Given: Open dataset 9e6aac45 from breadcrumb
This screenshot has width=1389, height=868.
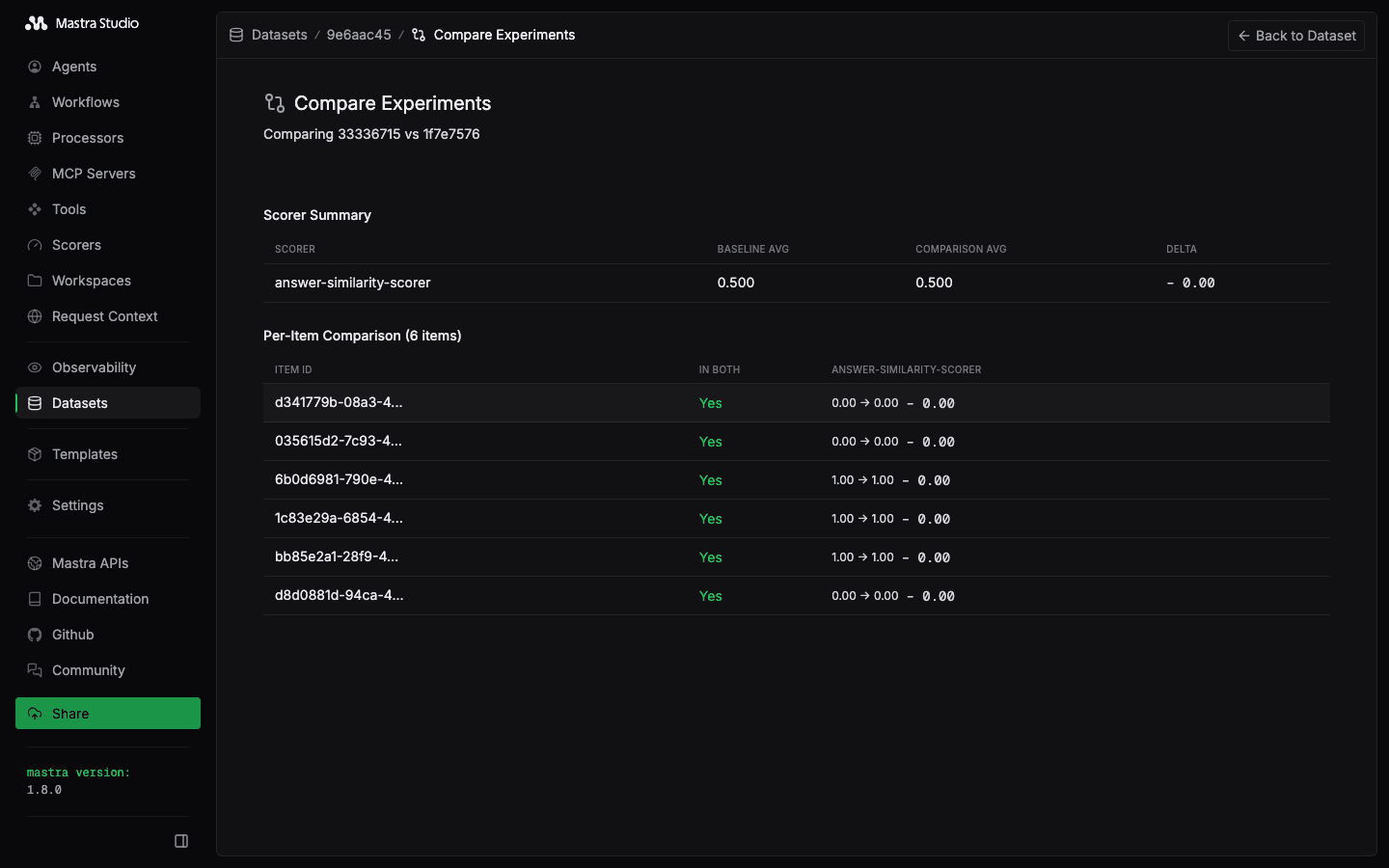Looking at the screenshot, I should click(358, 35).
